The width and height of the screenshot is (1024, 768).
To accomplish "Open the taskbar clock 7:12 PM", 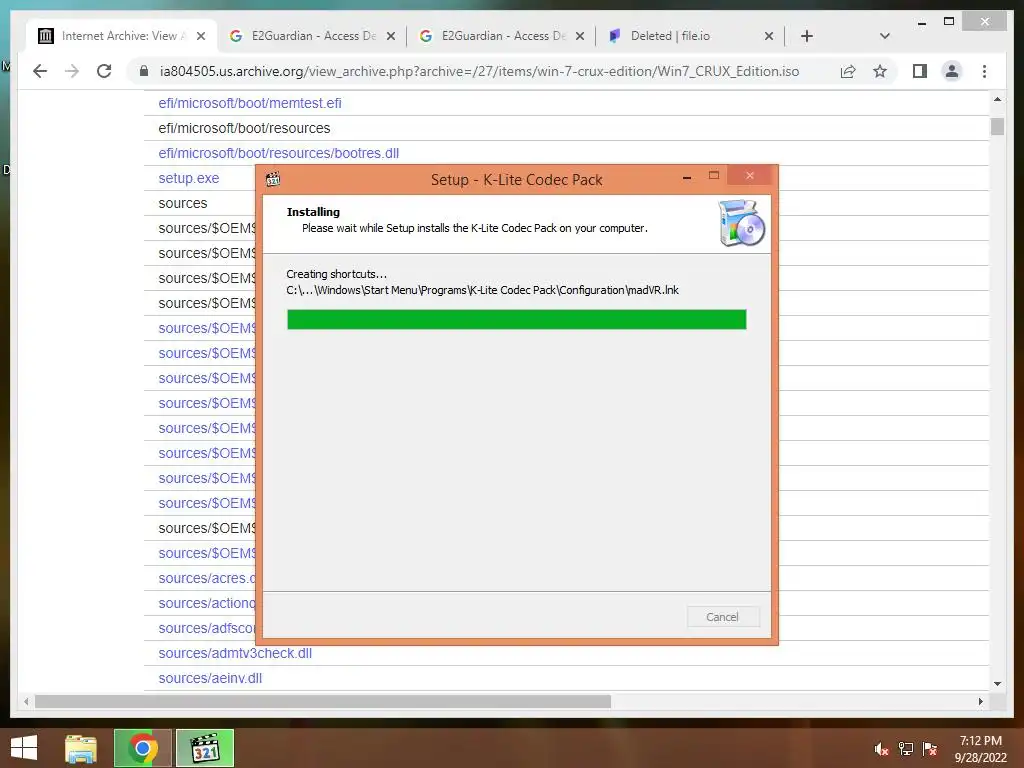I will [980, 749].
